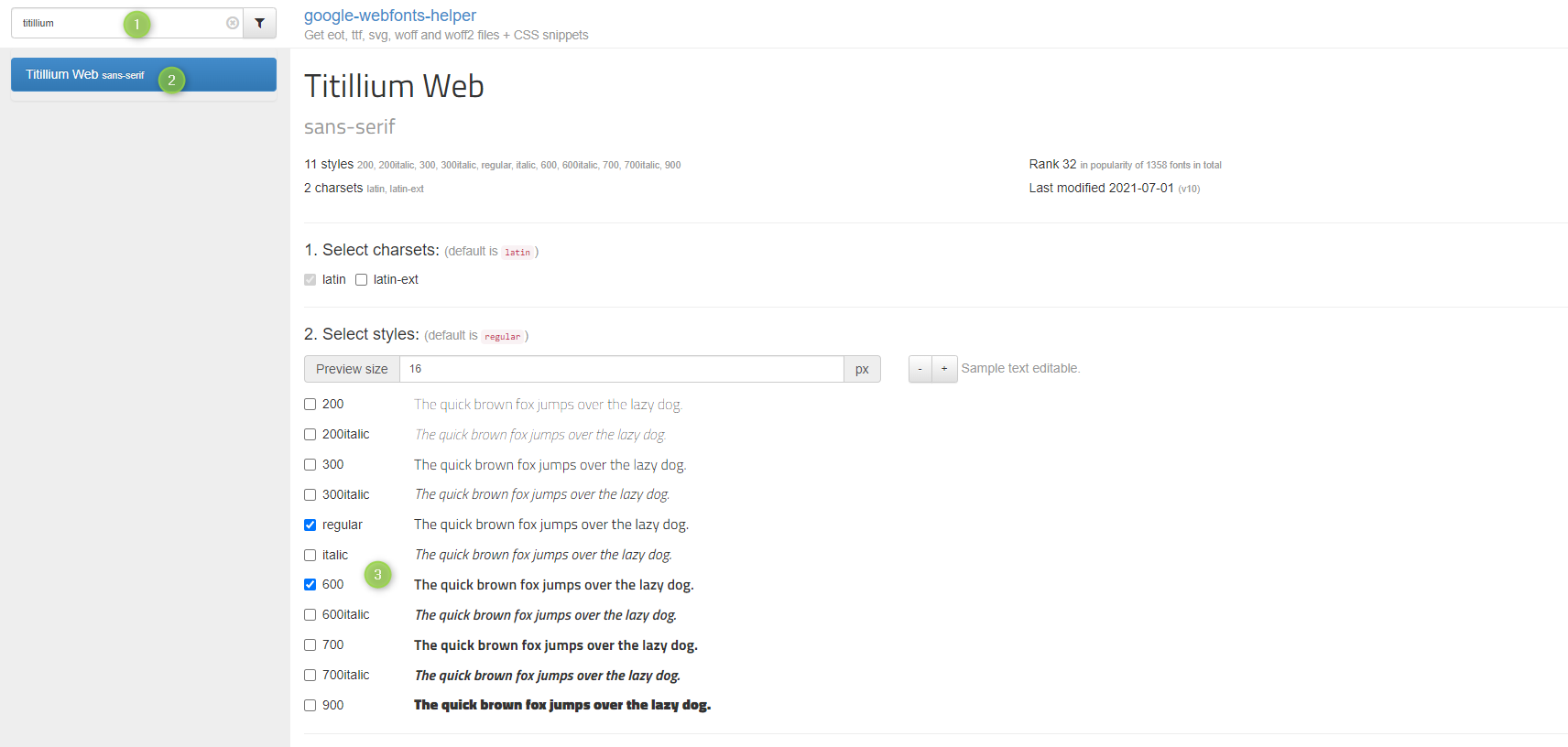Viewport: 1568px width, 747px height.
Task: Click the Select charsets section heading
Action: 372,250
